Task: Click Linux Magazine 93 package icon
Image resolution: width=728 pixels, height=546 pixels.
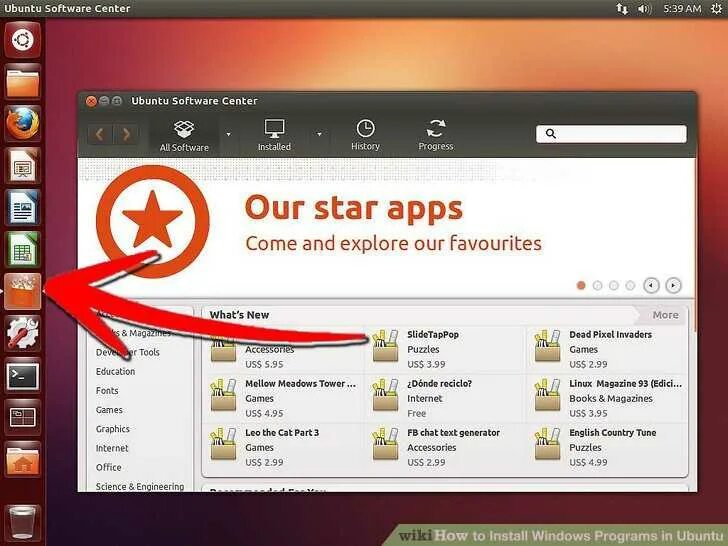Action: click(547, 395)
